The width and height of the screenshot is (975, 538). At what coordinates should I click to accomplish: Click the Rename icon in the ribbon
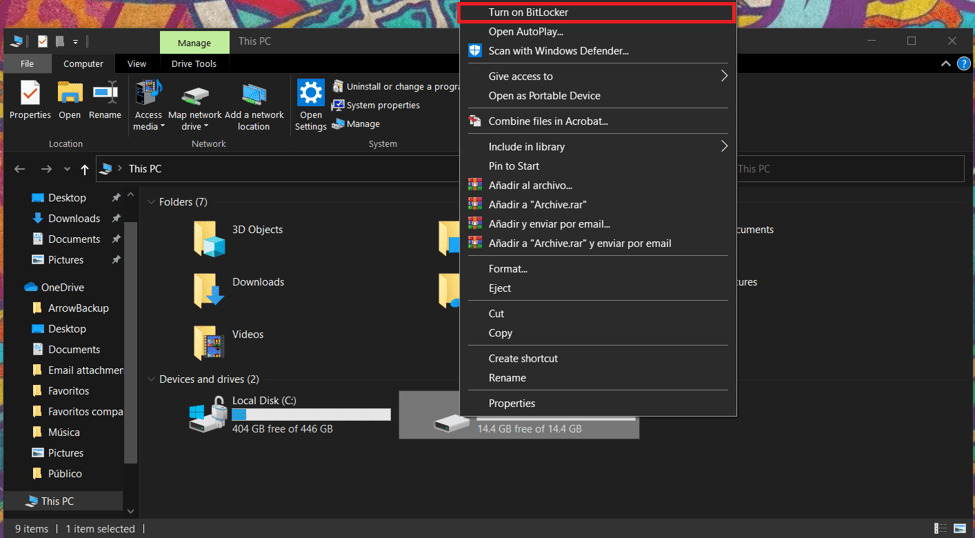point(105,95)
